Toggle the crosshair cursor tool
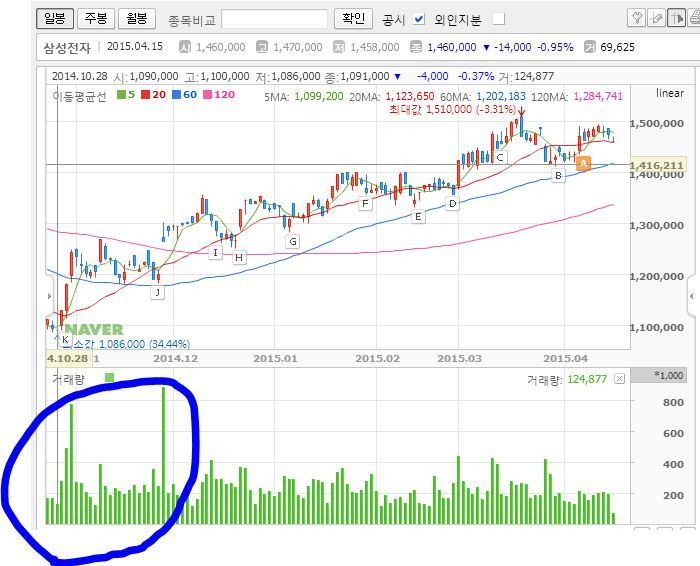 pyautogui.click(x=676, y=18)
